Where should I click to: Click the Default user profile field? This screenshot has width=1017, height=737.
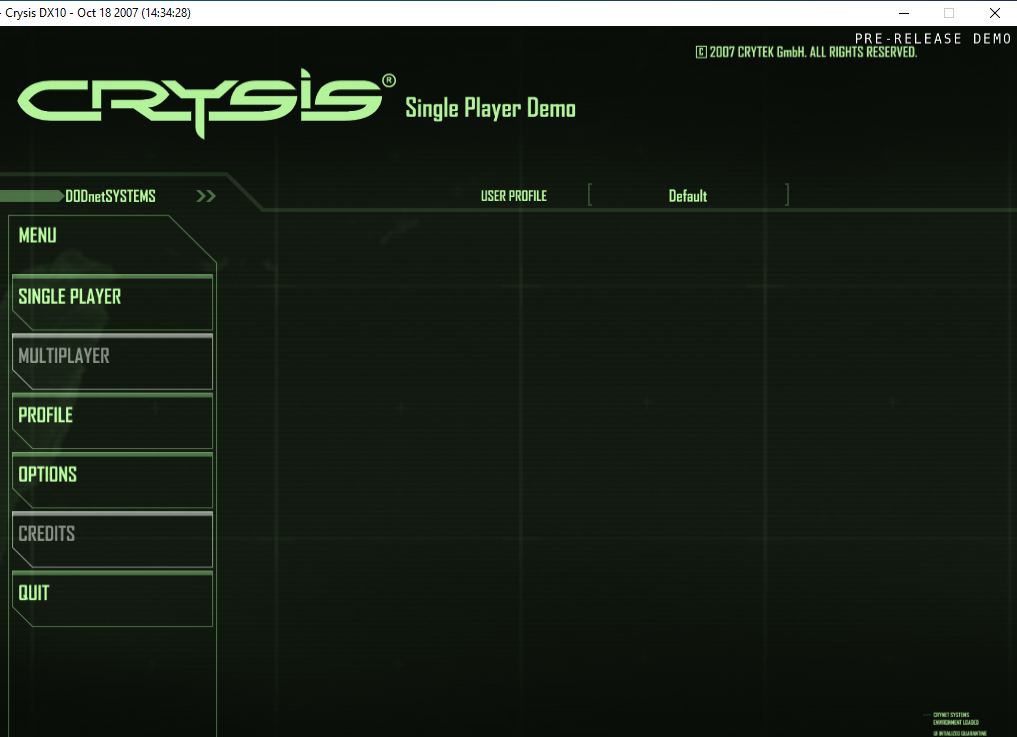[688, 195]
